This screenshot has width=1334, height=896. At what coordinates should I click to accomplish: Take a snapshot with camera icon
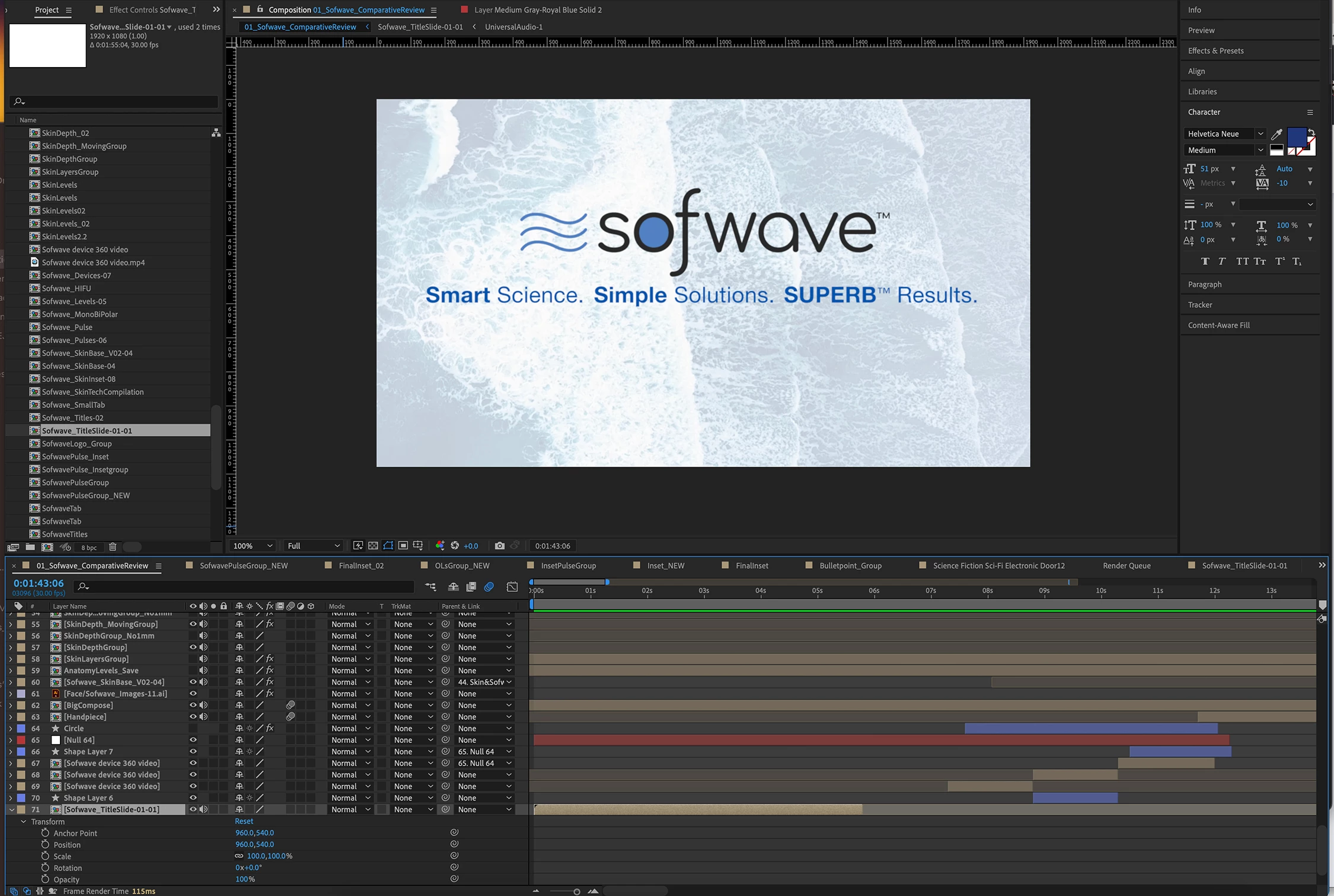pos(499,546)
